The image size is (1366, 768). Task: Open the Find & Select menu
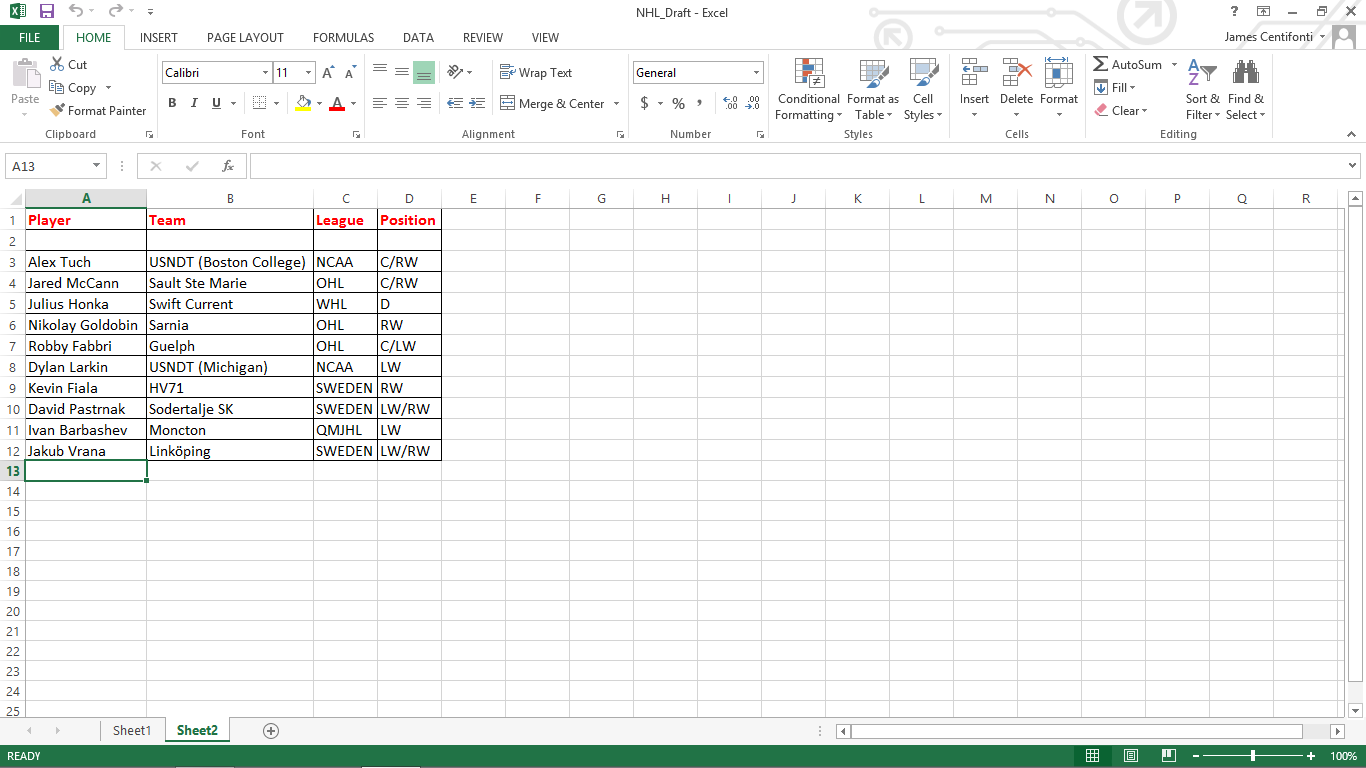(1246, 89)
